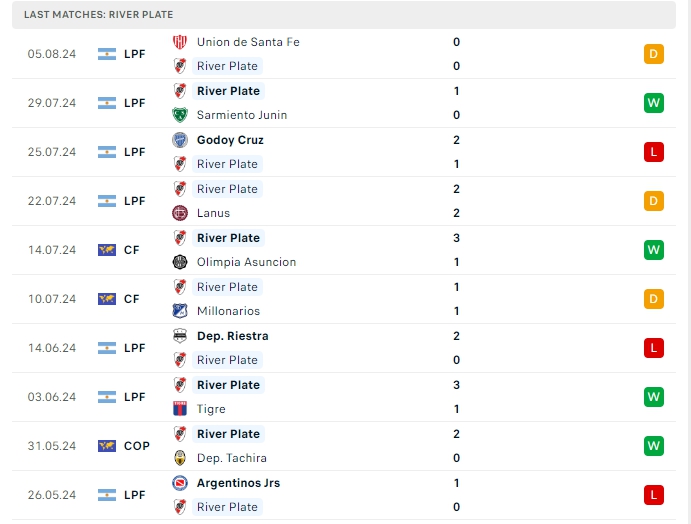Click the Lanus club crest icon
Image resolution: width=691 pixels, height=524 pixels.
click(x=180, y=213)
